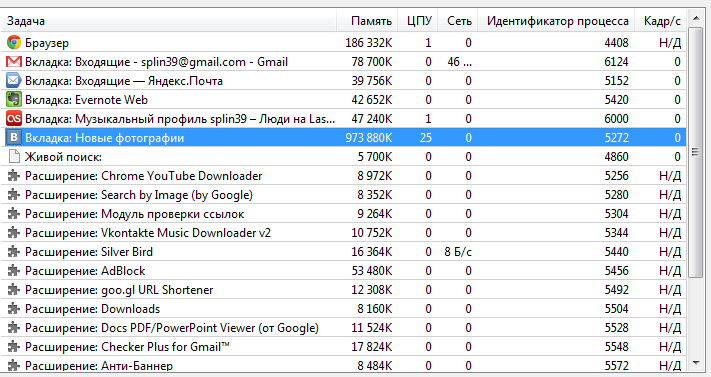Viewport: 711px width, 377px height.
Task: Select Расширение: Silver Bird row
Action: tap(344, 252)
